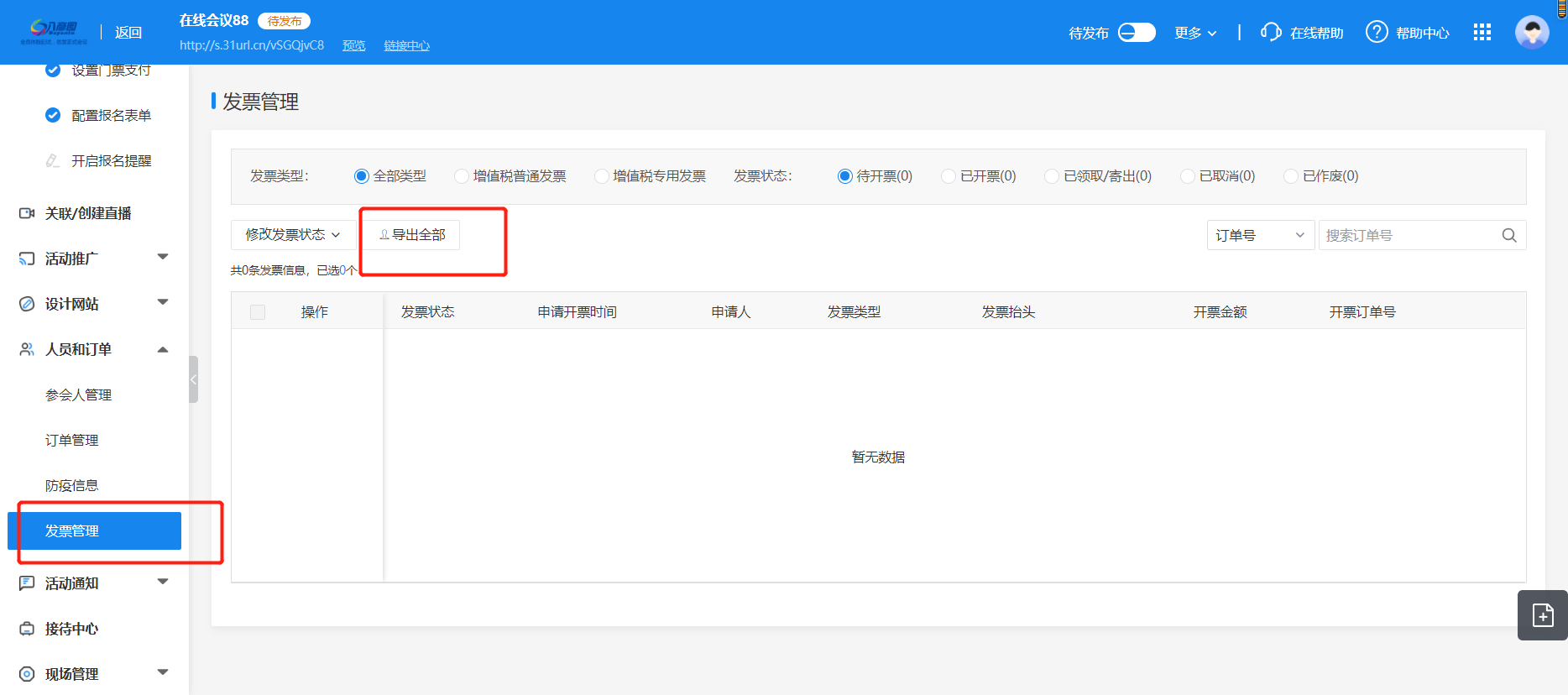Screen dimensions: 1568x695
Task: Click the 返回 back link
Action: (128, 32)
